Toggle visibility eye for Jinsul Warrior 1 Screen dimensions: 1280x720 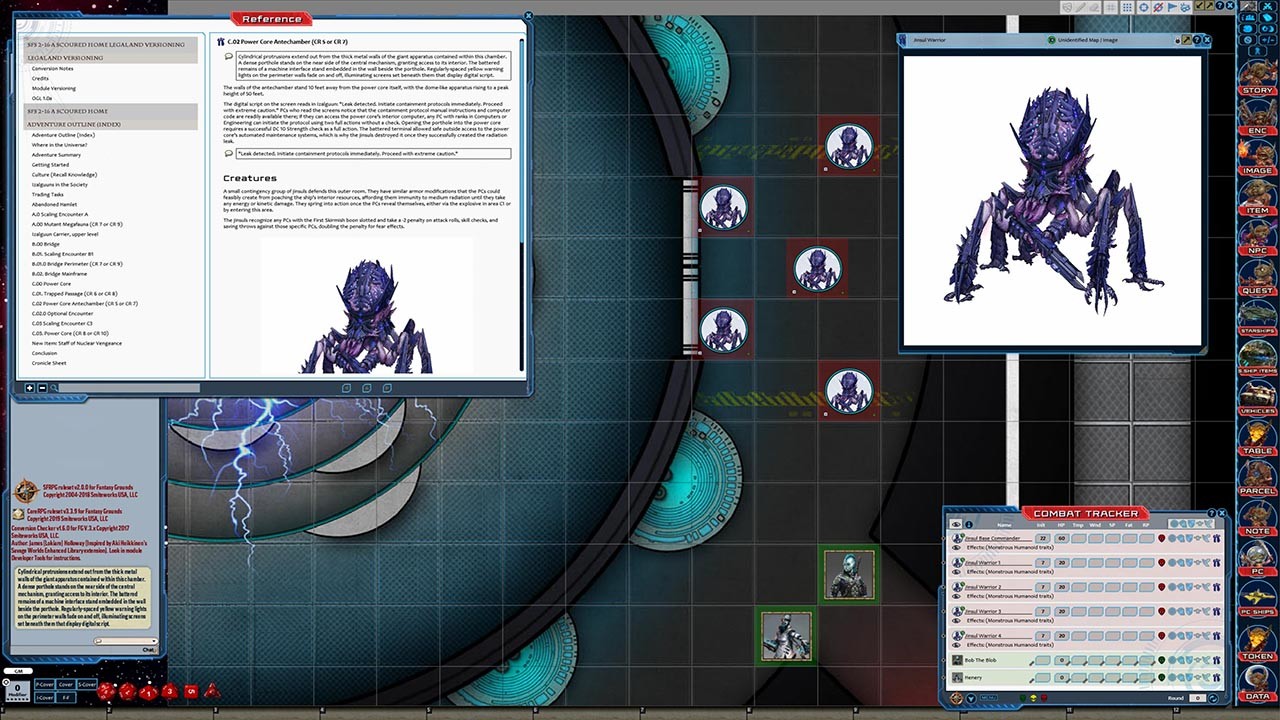957,571
